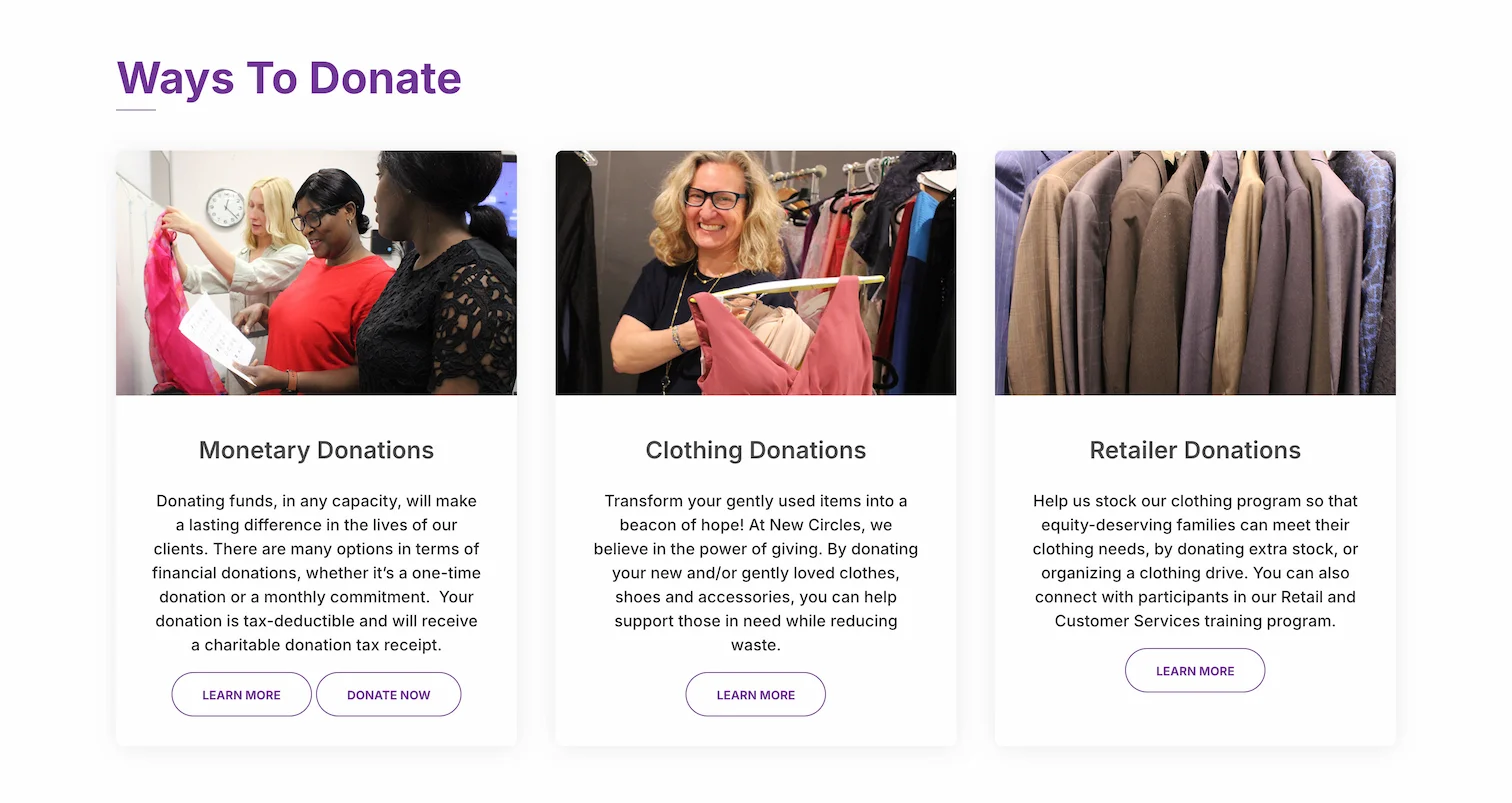Click the Retailer Donations heading
1512x803 pixels.
point(1194,450)
